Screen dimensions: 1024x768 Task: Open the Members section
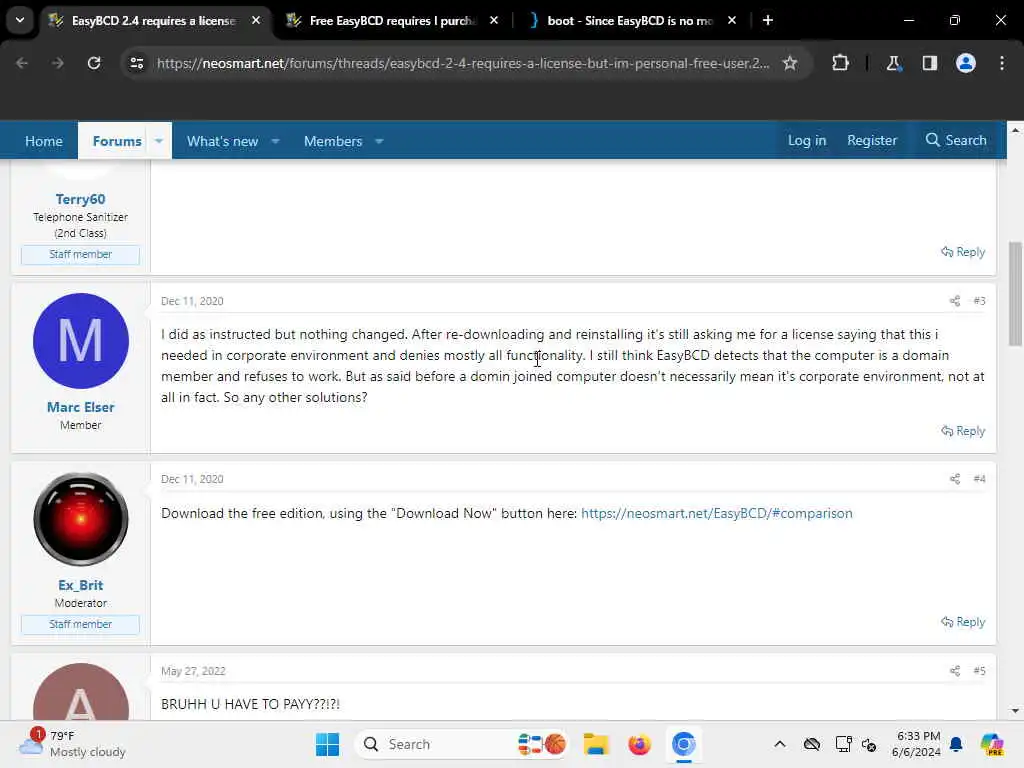pyautogui.click(x=332, y=141)
